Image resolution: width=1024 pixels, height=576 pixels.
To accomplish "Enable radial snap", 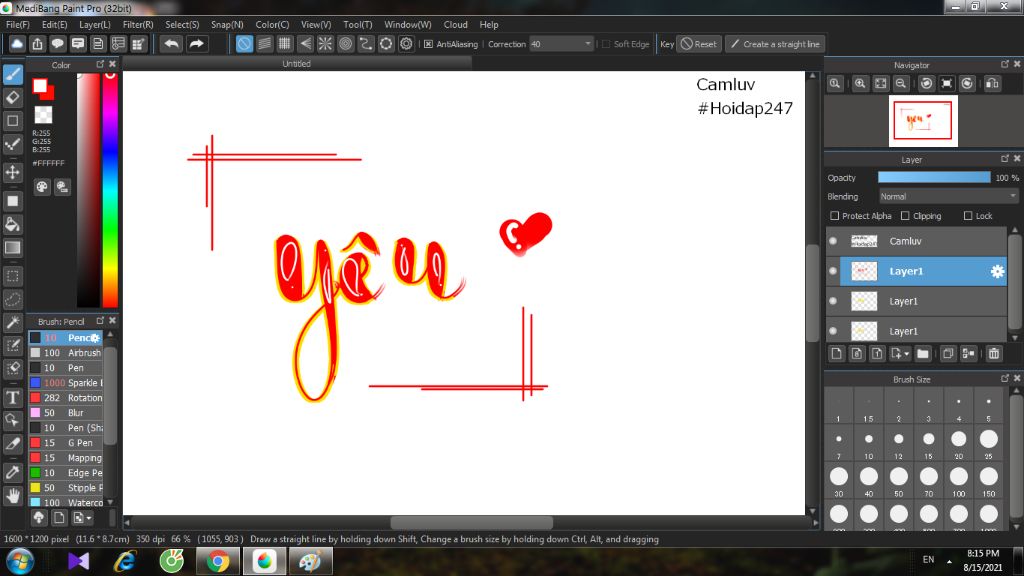I will [325, 44].
